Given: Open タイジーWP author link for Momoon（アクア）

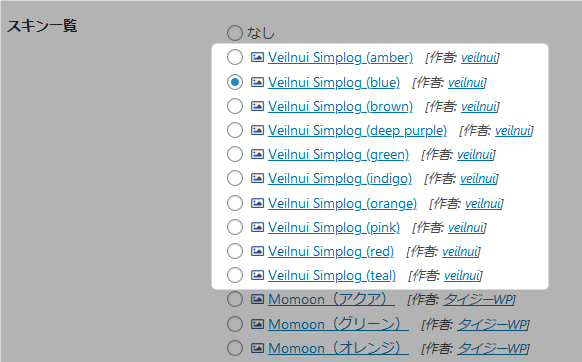Looking at the screenshot, I should (478, 299).
